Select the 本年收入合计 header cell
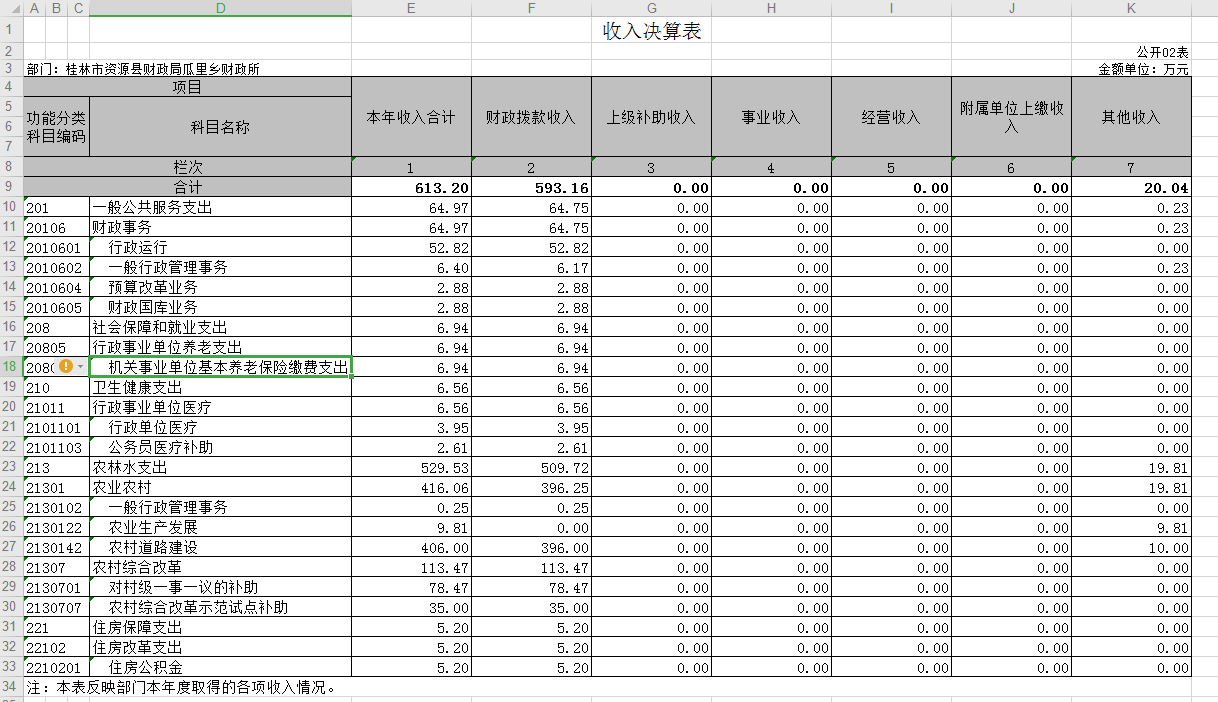This screenshot has width=1218, height=702. [411, 117]
